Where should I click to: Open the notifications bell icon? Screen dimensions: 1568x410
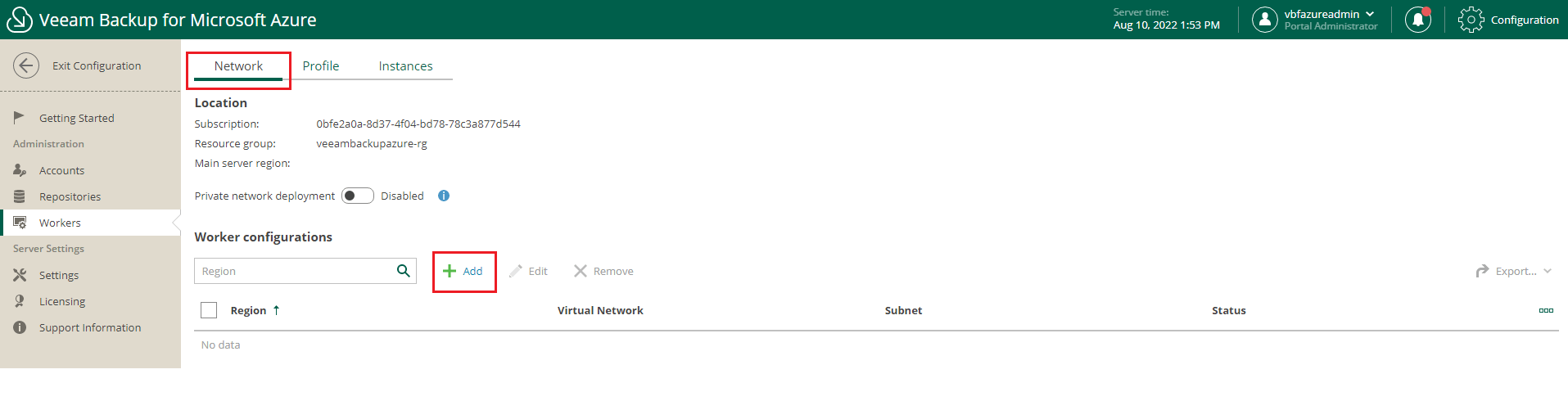point(1418,20)
